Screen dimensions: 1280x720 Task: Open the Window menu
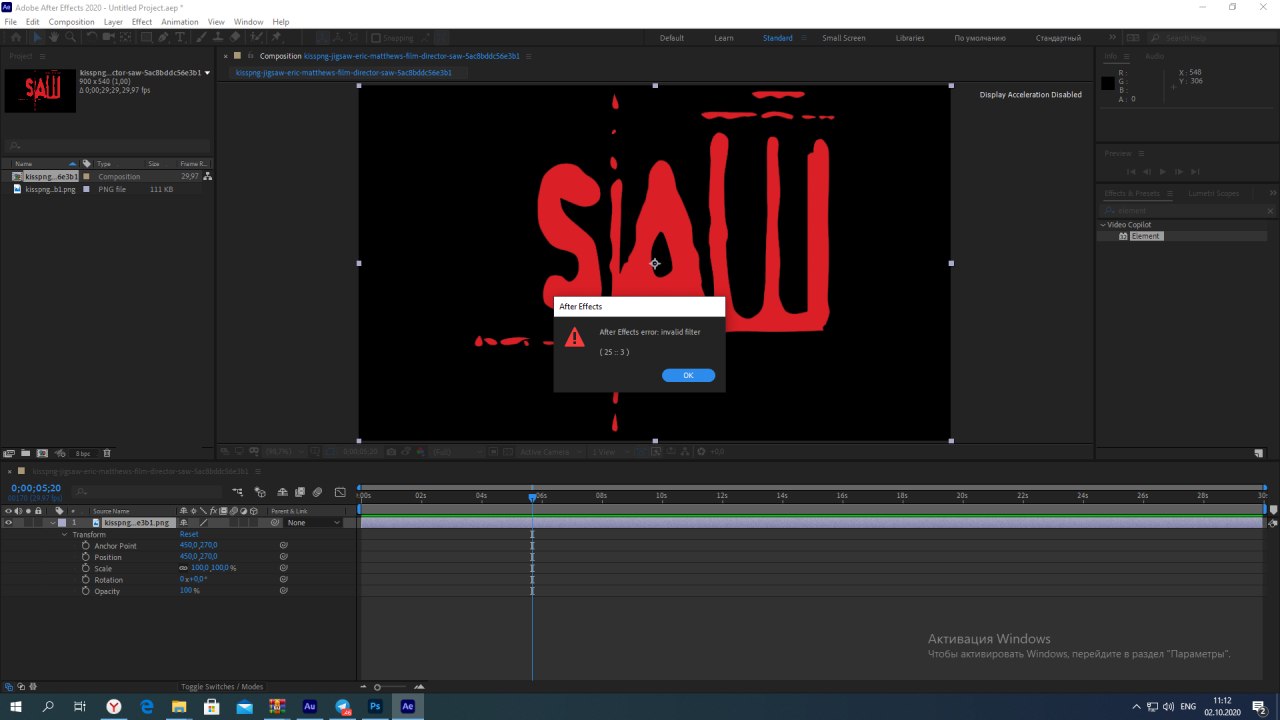click(x=248, y=22)
